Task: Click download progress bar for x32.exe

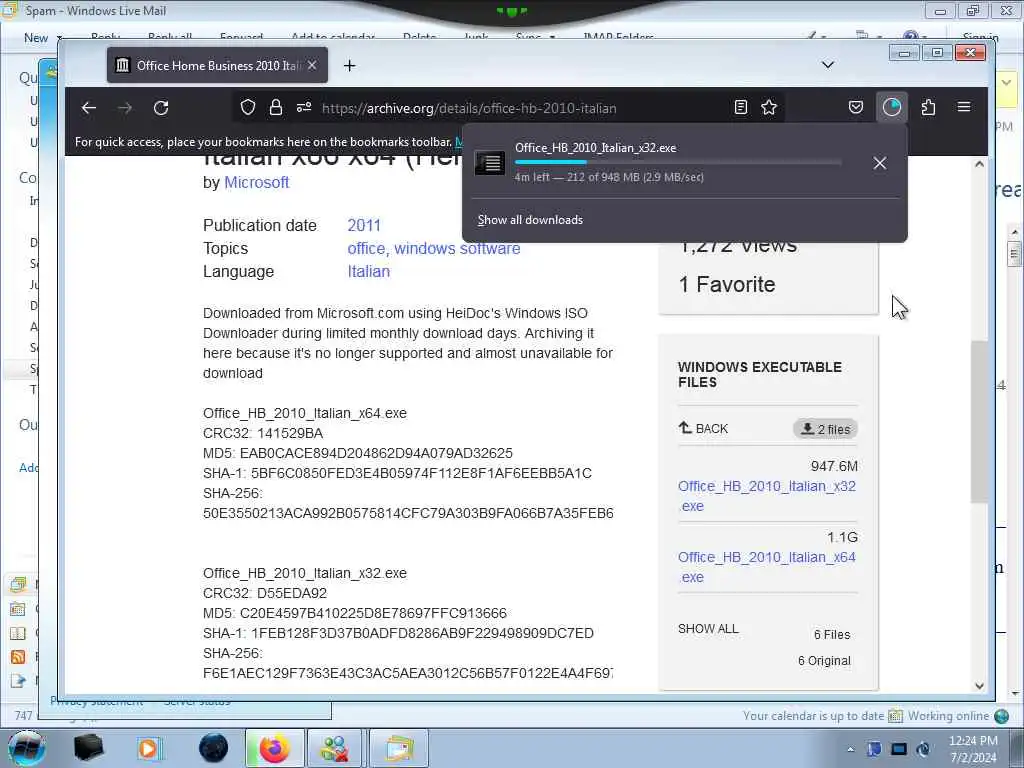Action: pyautogui.click(x=678, y=162)
